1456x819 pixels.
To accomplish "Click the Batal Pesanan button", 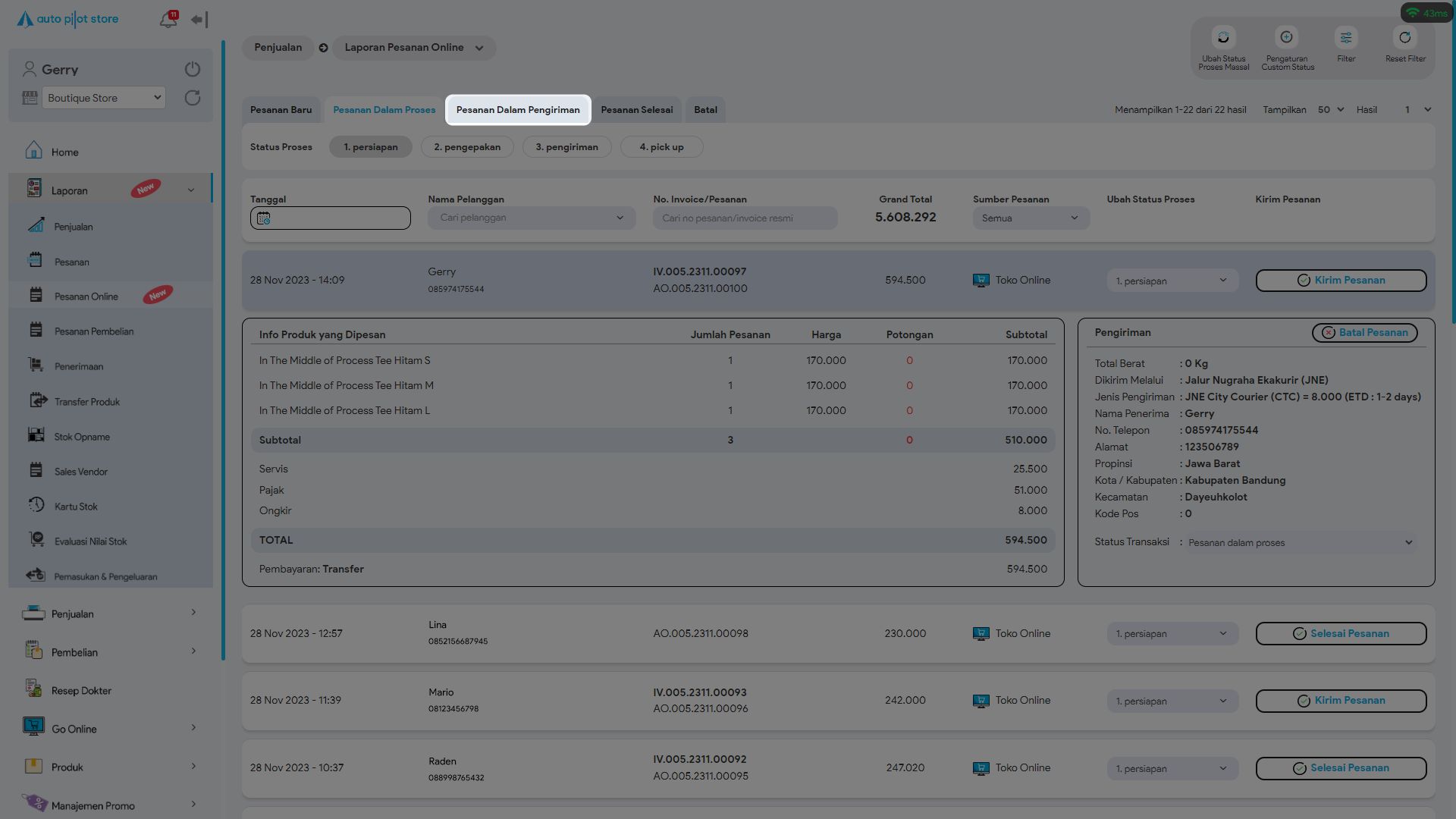I will click(x=1364, y=333).
